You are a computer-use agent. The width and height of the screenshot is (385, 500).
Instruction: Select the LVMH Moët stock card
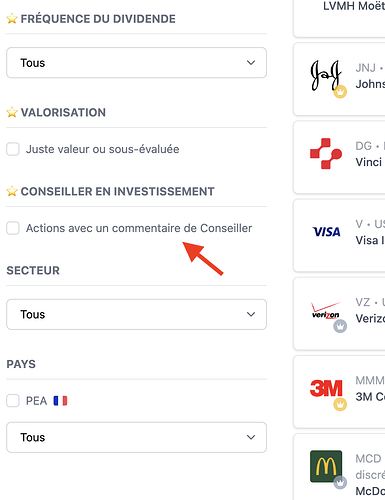pos(339,18)
